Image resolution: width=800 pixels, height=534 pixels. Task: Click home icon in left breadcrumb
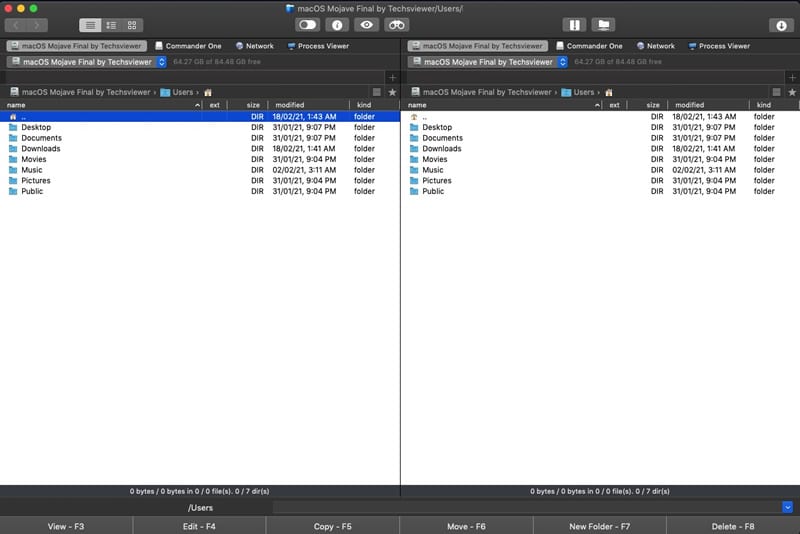pyautogui.click(x=208, y=92)
